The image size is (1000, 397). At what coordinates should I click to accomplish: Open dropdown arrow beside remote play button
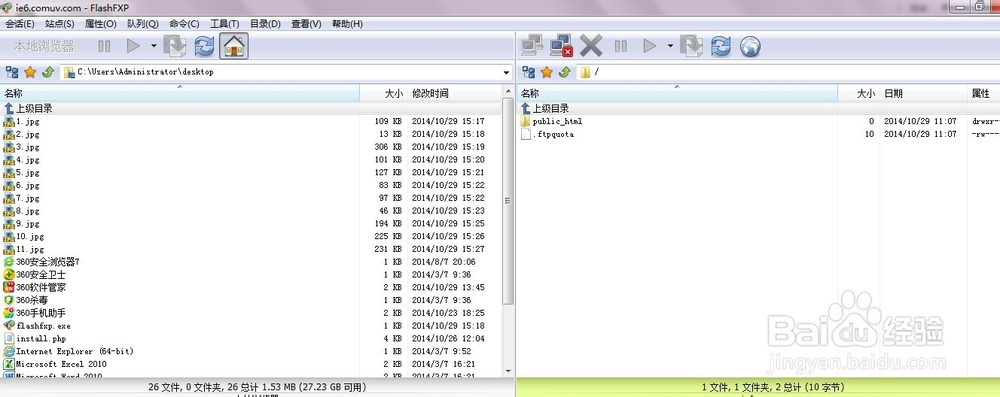670,46
